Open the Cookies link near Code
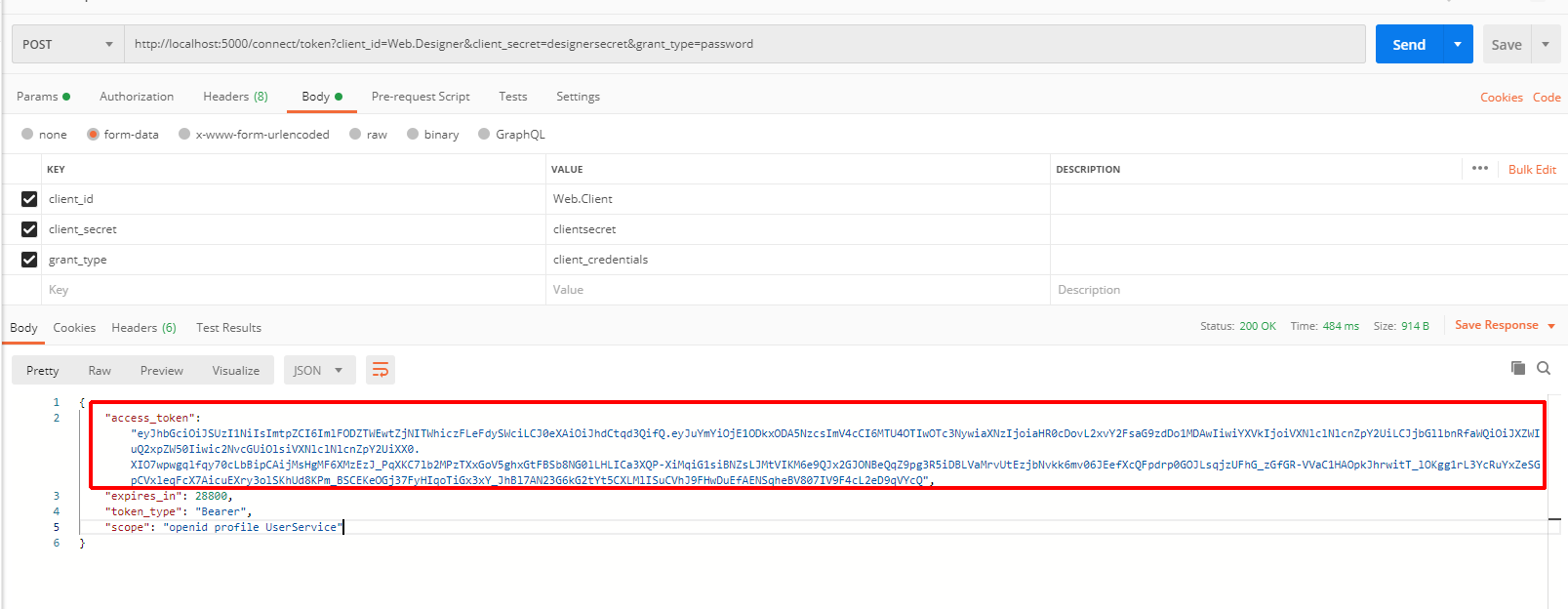This screenshot has height=609, width=1568. click(x=1502, y=97)
